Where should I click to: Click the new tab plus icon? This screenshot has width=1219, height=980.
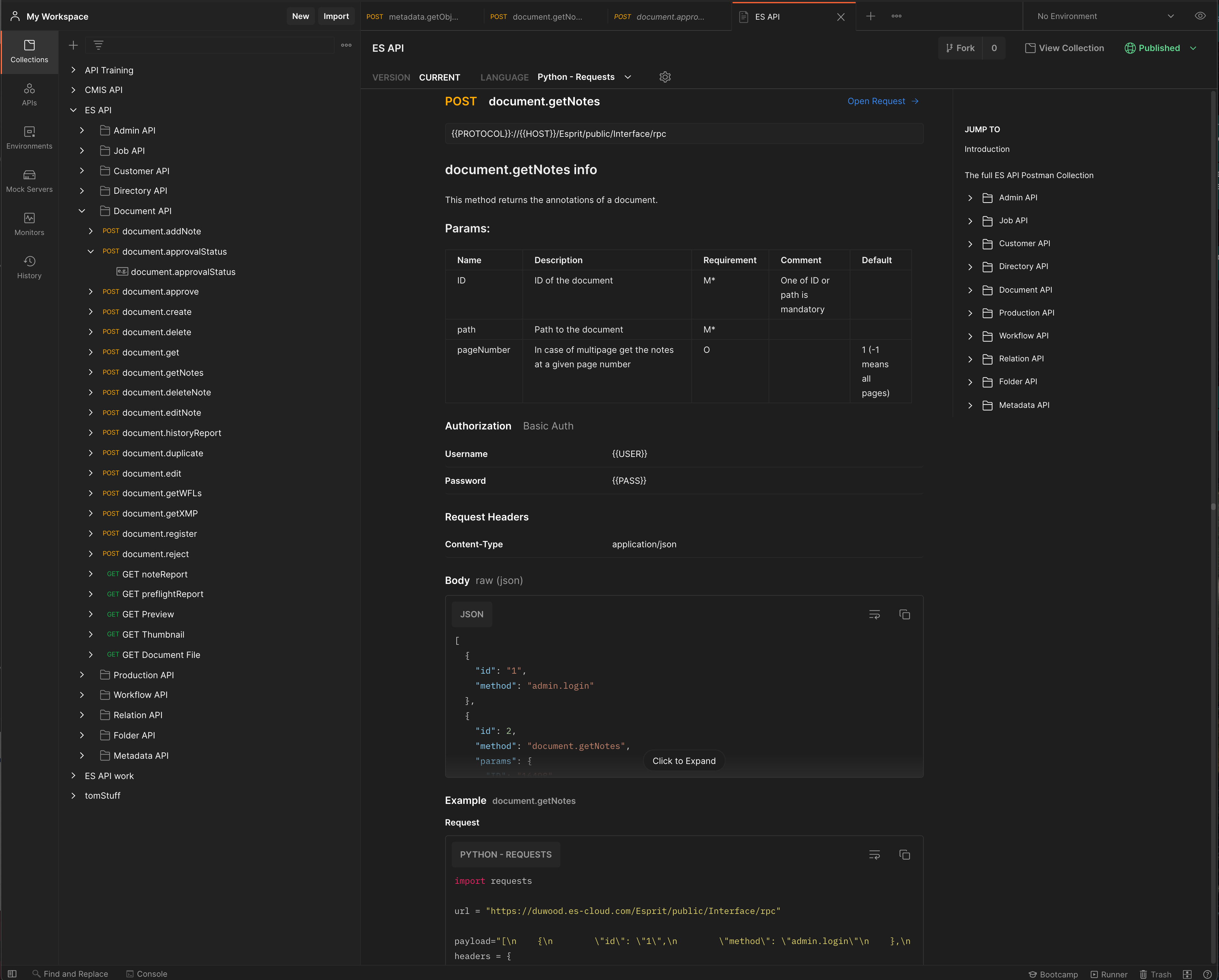(871, 16)
